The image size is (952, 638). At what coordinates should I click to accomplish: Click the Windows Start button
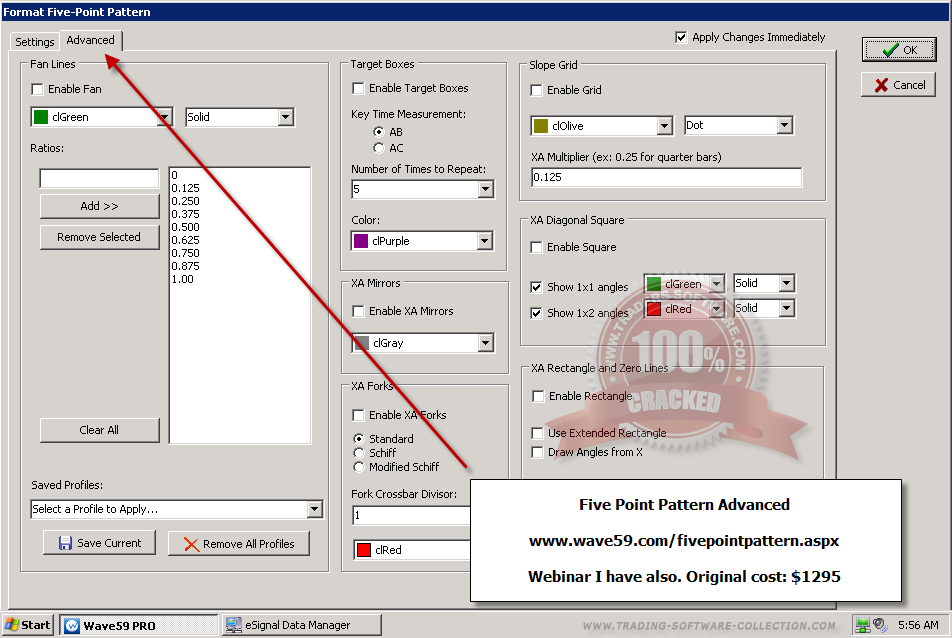[28, 625]
